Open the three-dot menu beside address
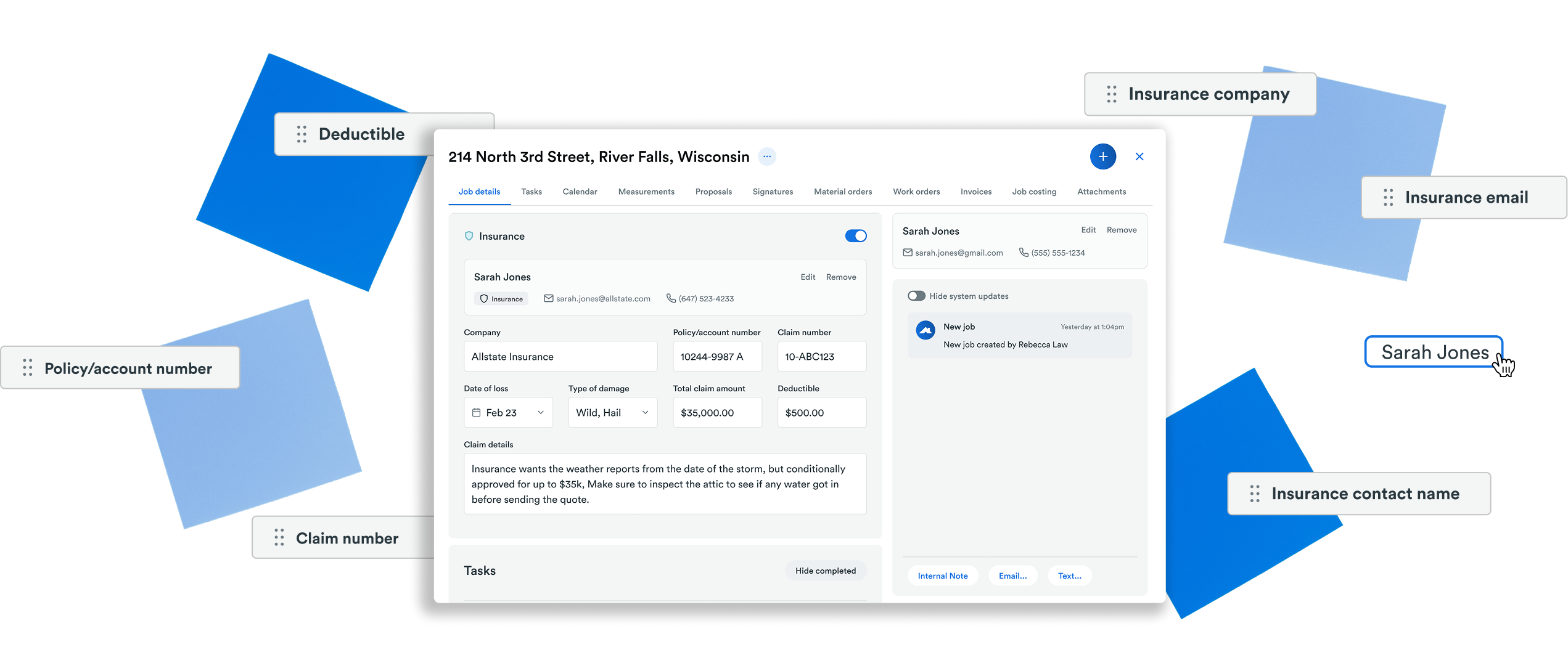1568x671 pixels. click(x=766, y=157)
